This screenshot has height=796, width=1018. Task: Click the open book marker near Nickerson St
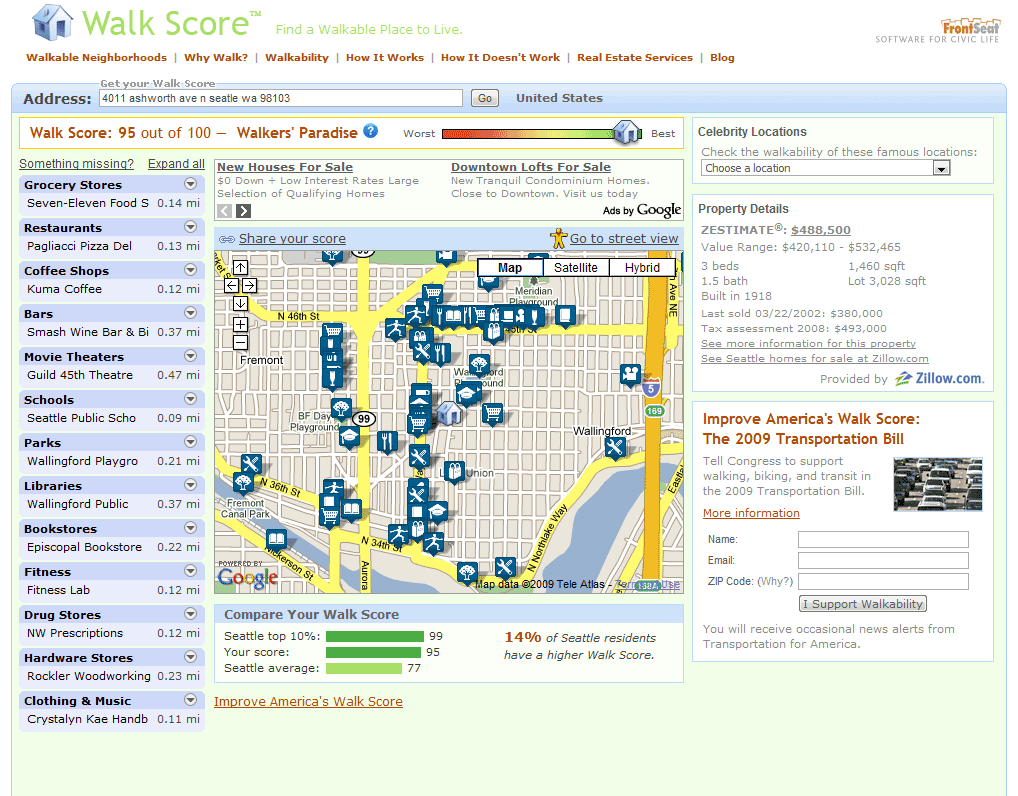pyautogui.click(x=276, y=538)
